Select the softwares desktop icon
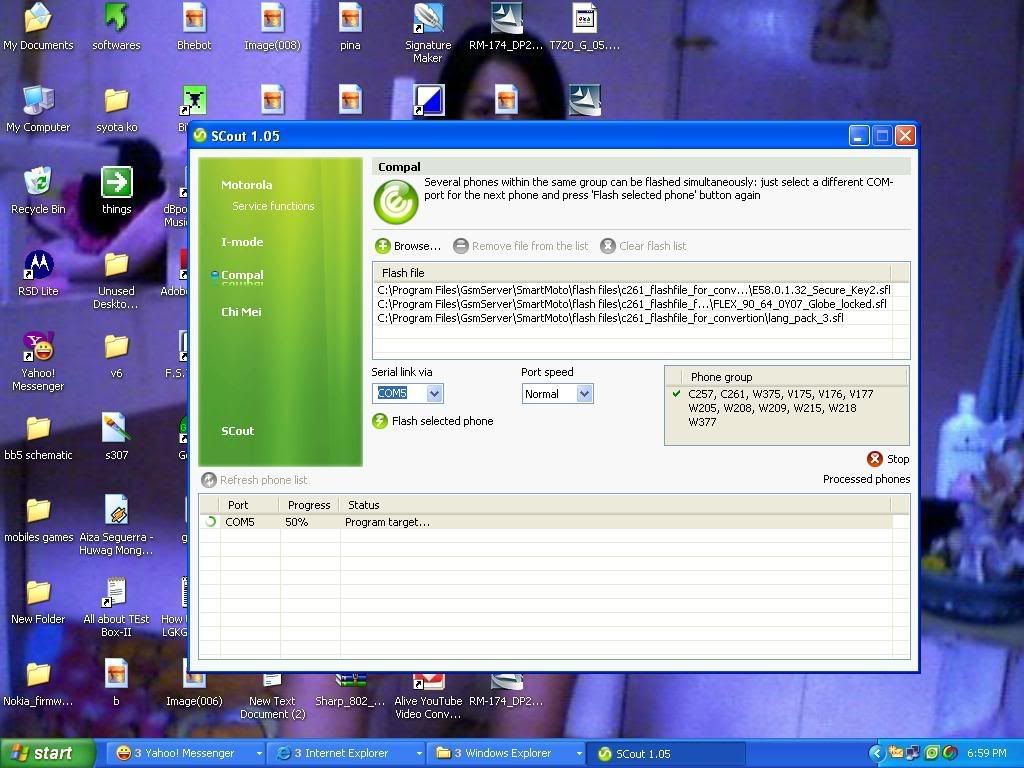This screenshot has width=1024, height=768. [116, 27]
